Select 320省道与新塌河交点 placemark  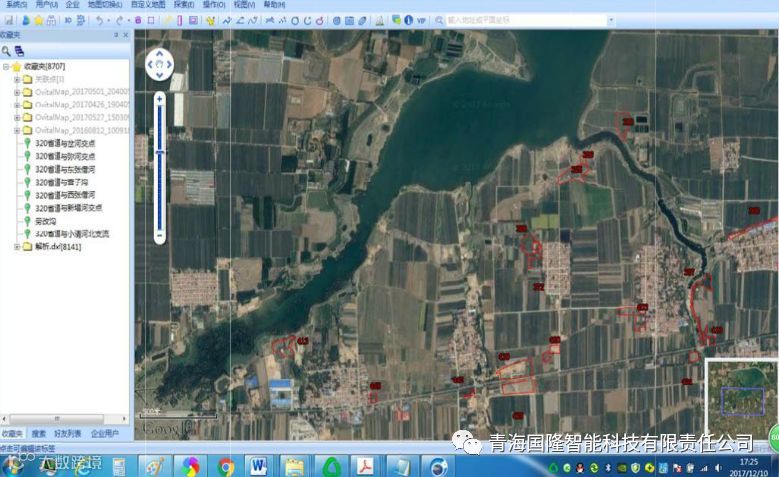[x=69, y=208]
